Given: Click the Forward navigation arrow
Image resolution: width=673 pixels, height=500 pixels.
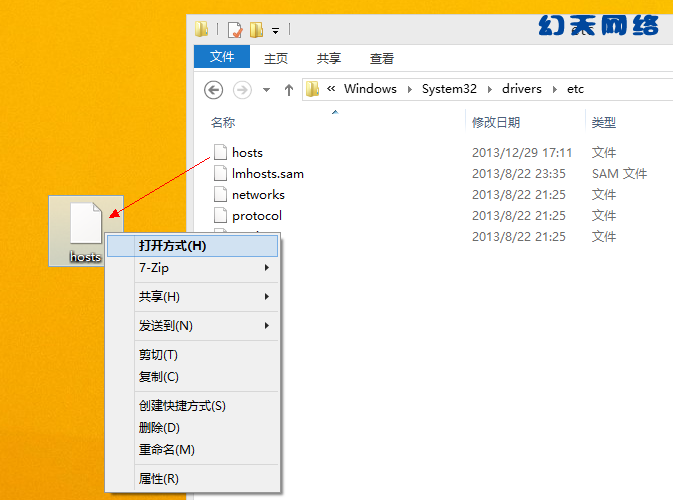Looking at the screenshot, I should click(241, 89).
